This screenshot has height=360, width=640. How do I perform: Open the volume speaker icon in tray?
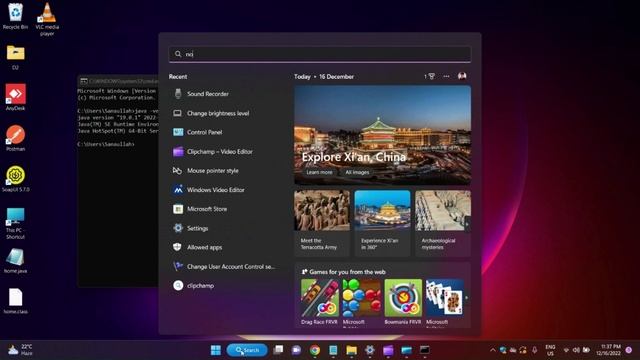576,350
